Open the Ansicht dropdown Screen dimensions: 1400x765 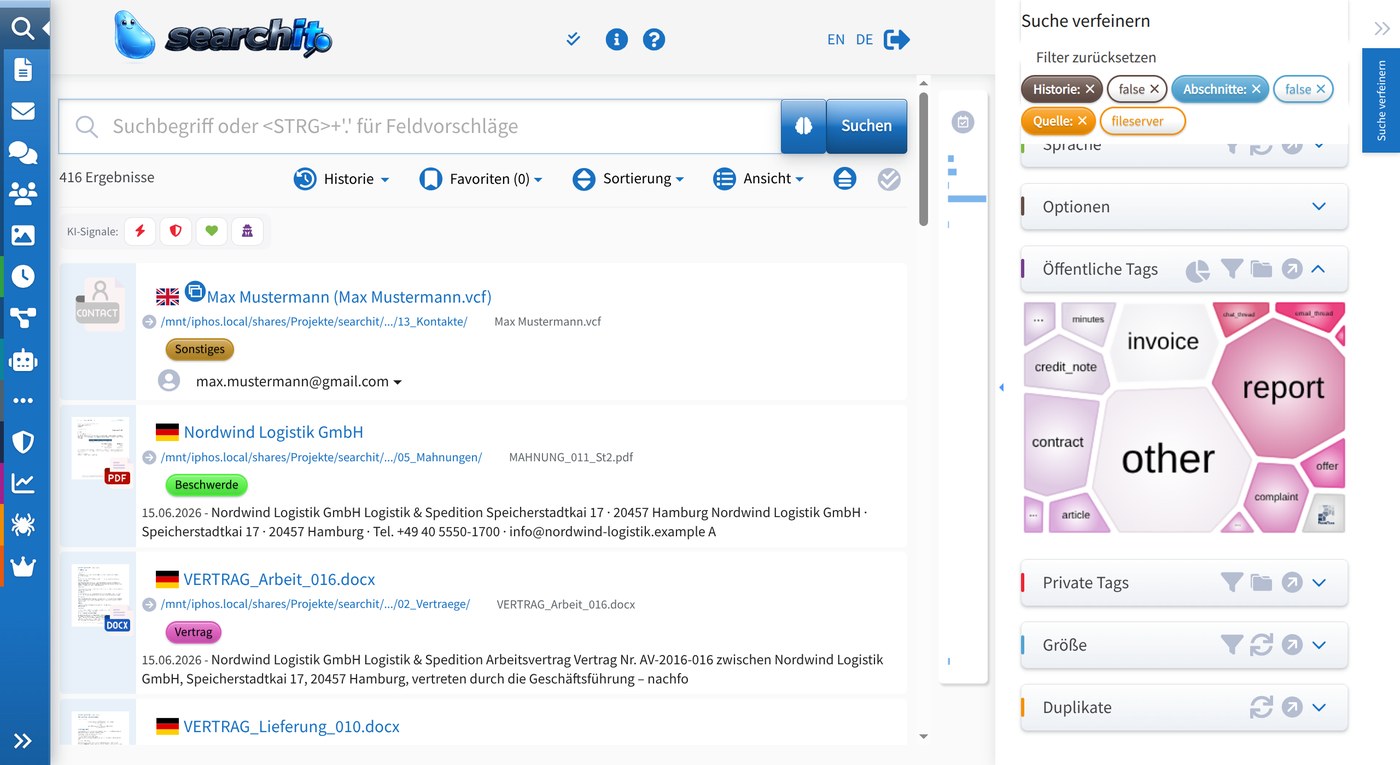[x=759, y=179]
